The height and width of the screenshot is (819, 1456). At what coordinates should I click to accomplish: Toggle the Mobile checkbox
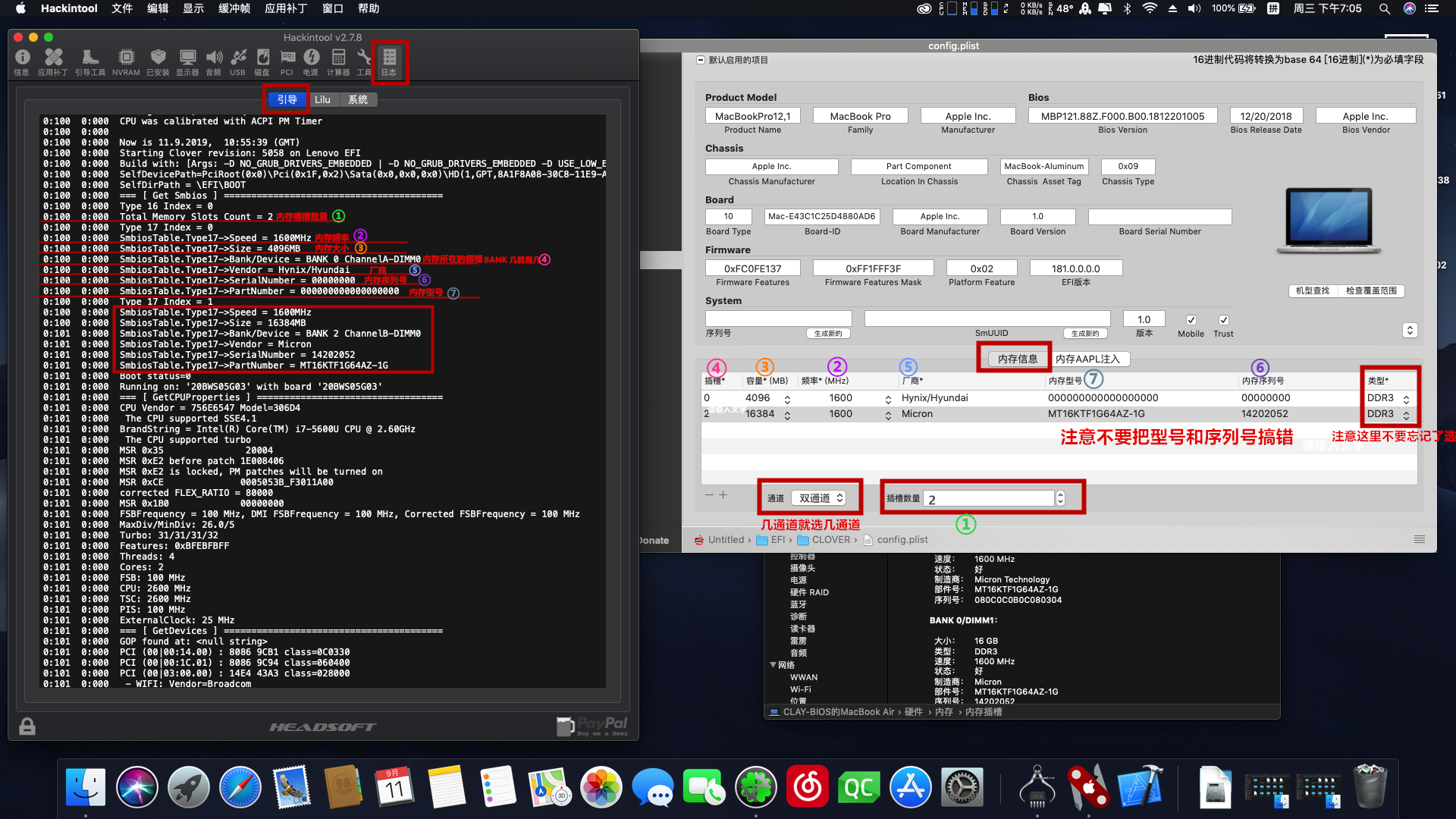1191,320
